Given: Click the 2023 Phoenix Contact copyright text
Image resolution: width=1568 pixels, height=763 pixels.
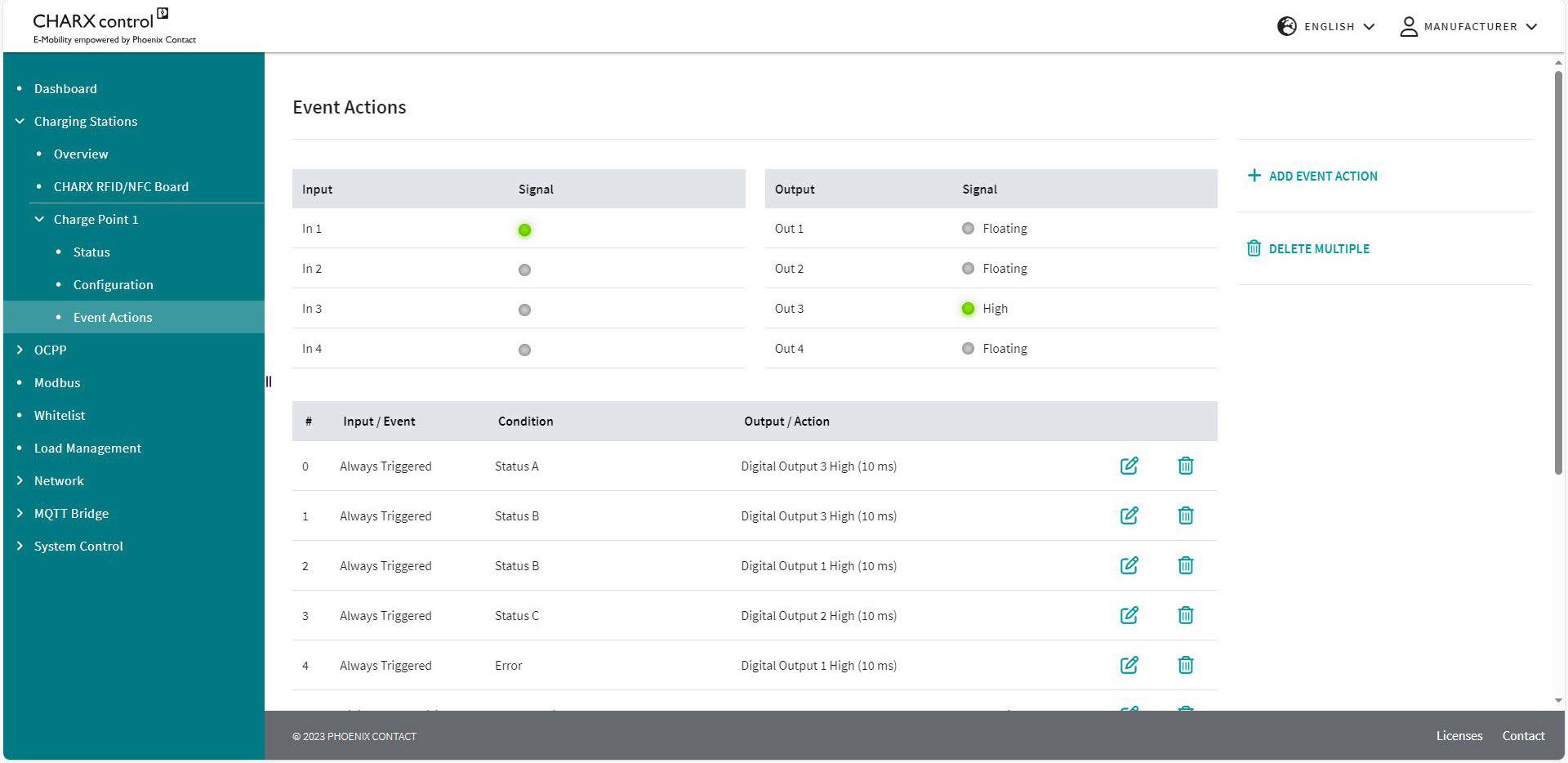Looking at the screenshot, I should 354,736.
